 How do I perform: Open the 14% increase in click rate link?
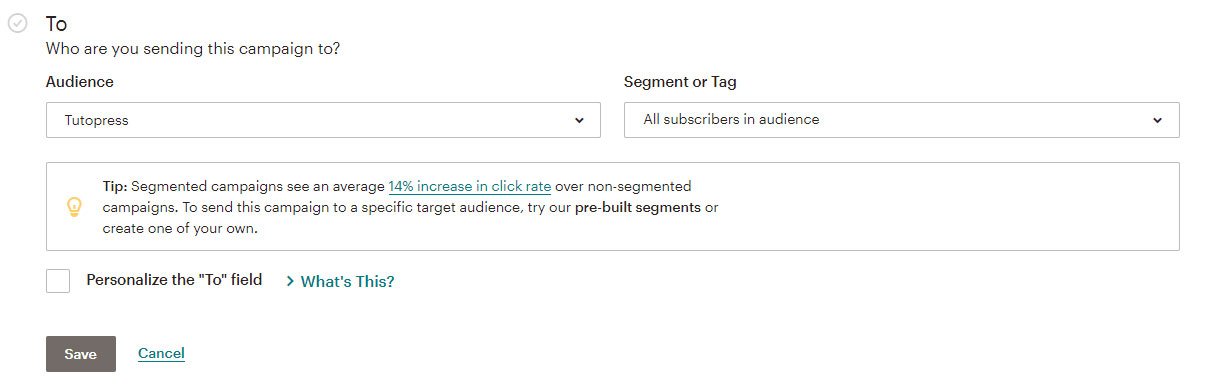[x=470, y=186]
